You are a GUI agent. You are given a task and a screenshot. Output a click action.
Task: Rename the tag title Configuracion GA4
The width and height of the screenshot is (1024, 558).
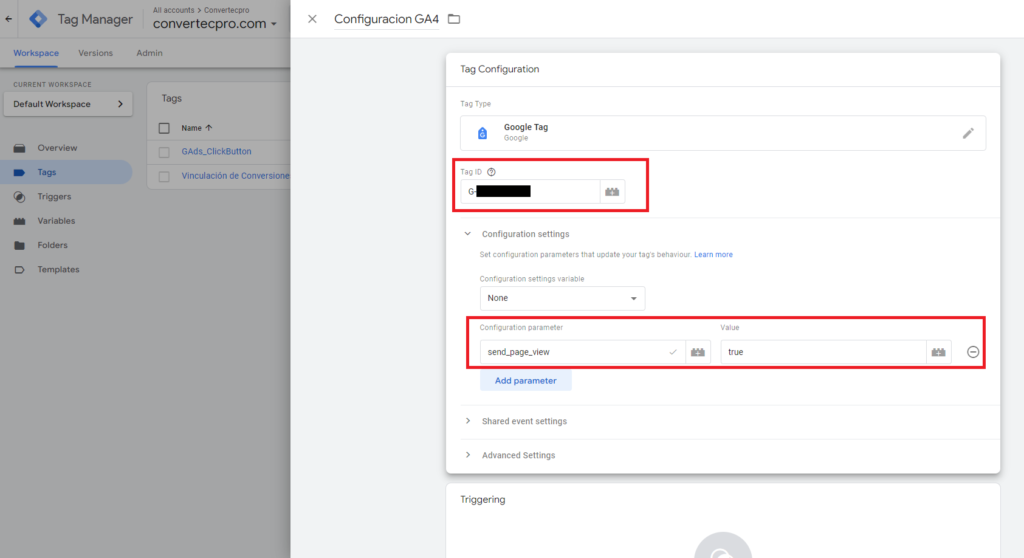pos(387,19)
